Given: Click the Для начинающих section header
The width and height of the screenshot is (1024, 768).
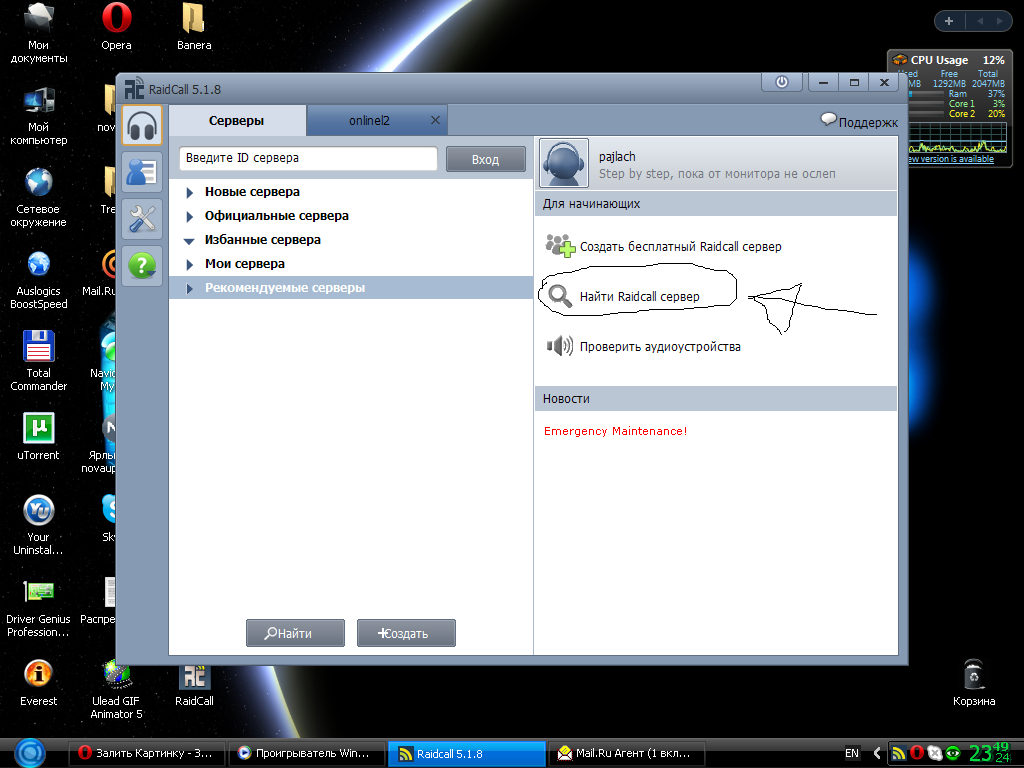Looking at the screenshot, I should coord(716,204).
